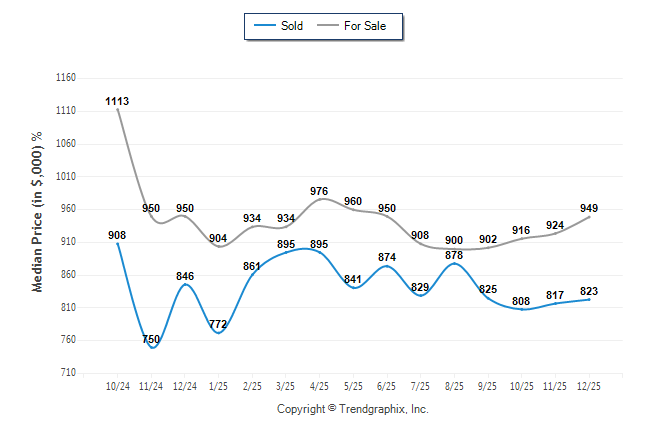Select the 960 For Sale data point
The image size is (646, 434).
coord(354,210)
